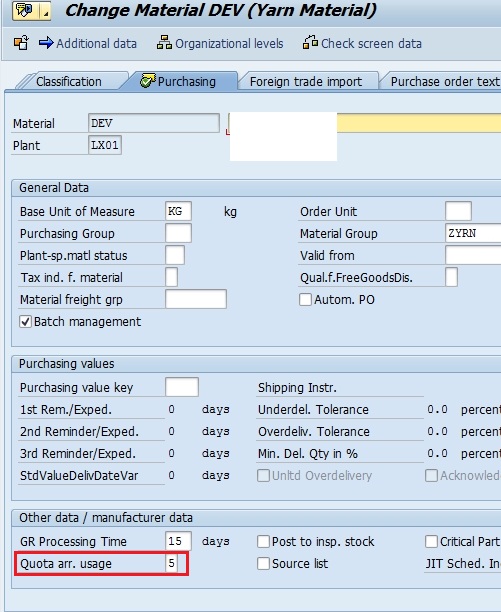The image size is (501, 612).
Task: Click Tax ind. f. material field
Action: [x=171, y=277]
